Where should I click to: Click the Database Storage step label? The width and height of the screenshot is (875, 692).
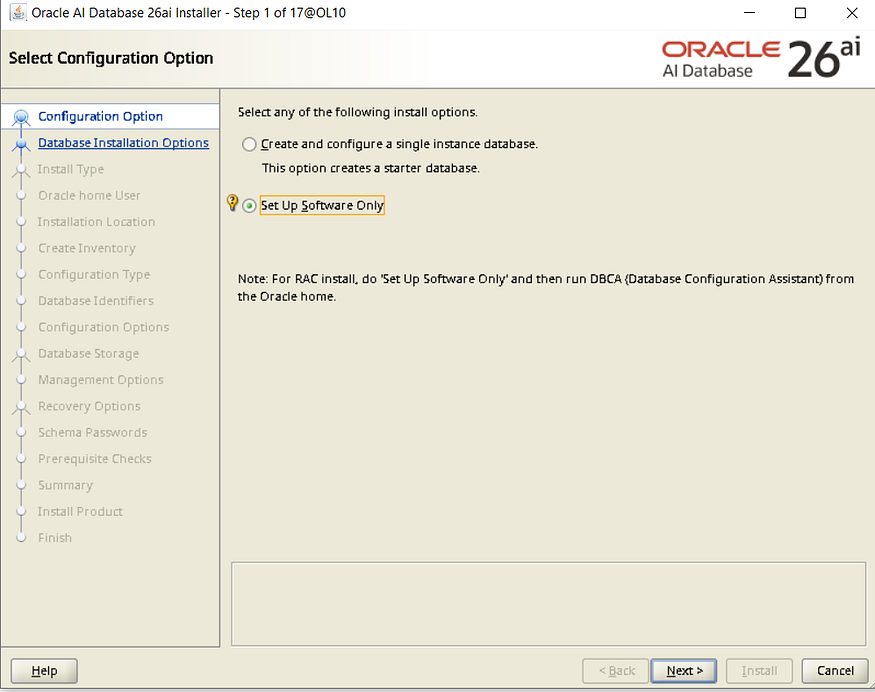coord(89,353)
